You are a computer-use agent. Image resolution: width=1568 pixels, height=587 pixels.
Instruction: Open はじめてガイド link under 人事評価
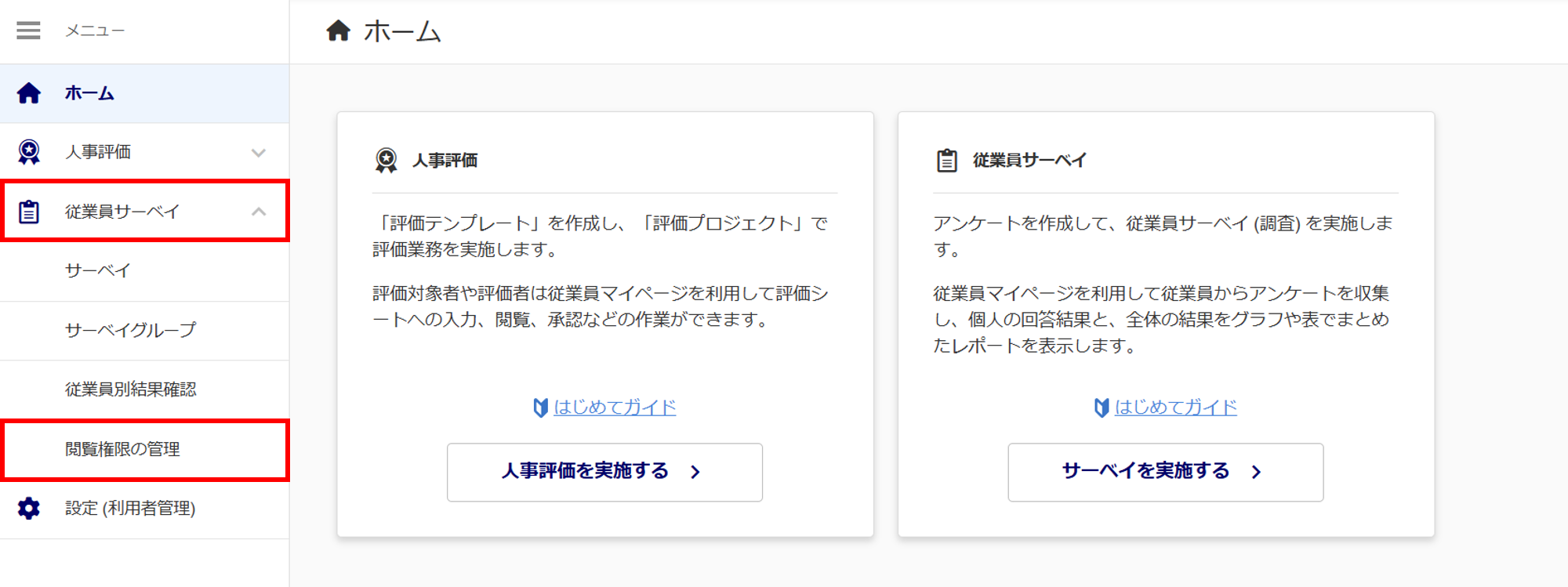coord(615,408)
